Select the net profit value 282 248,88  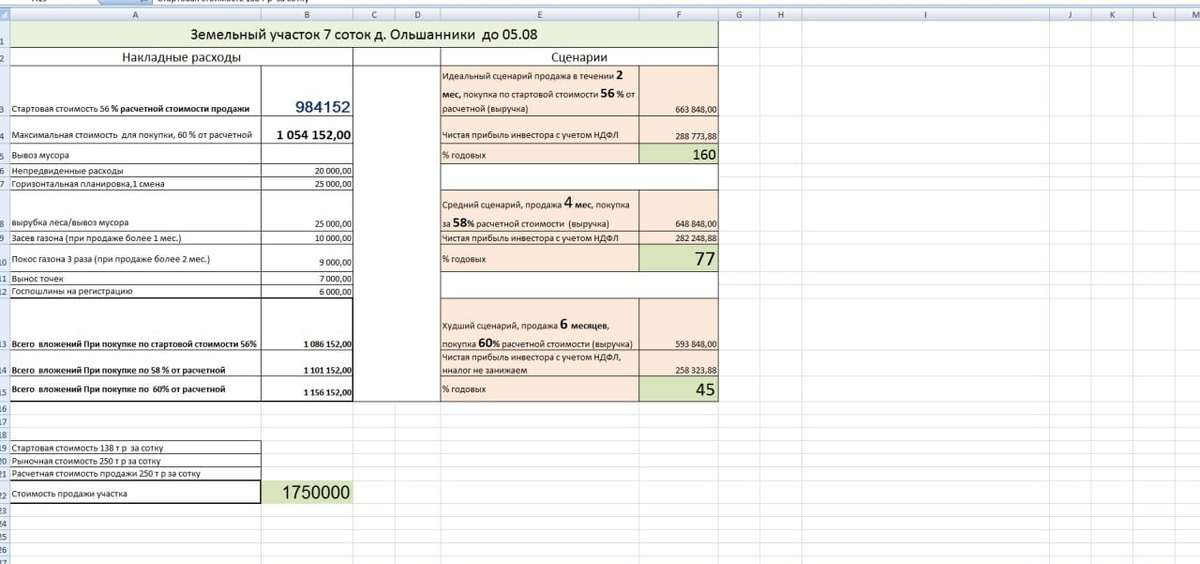tap(679, 238)
